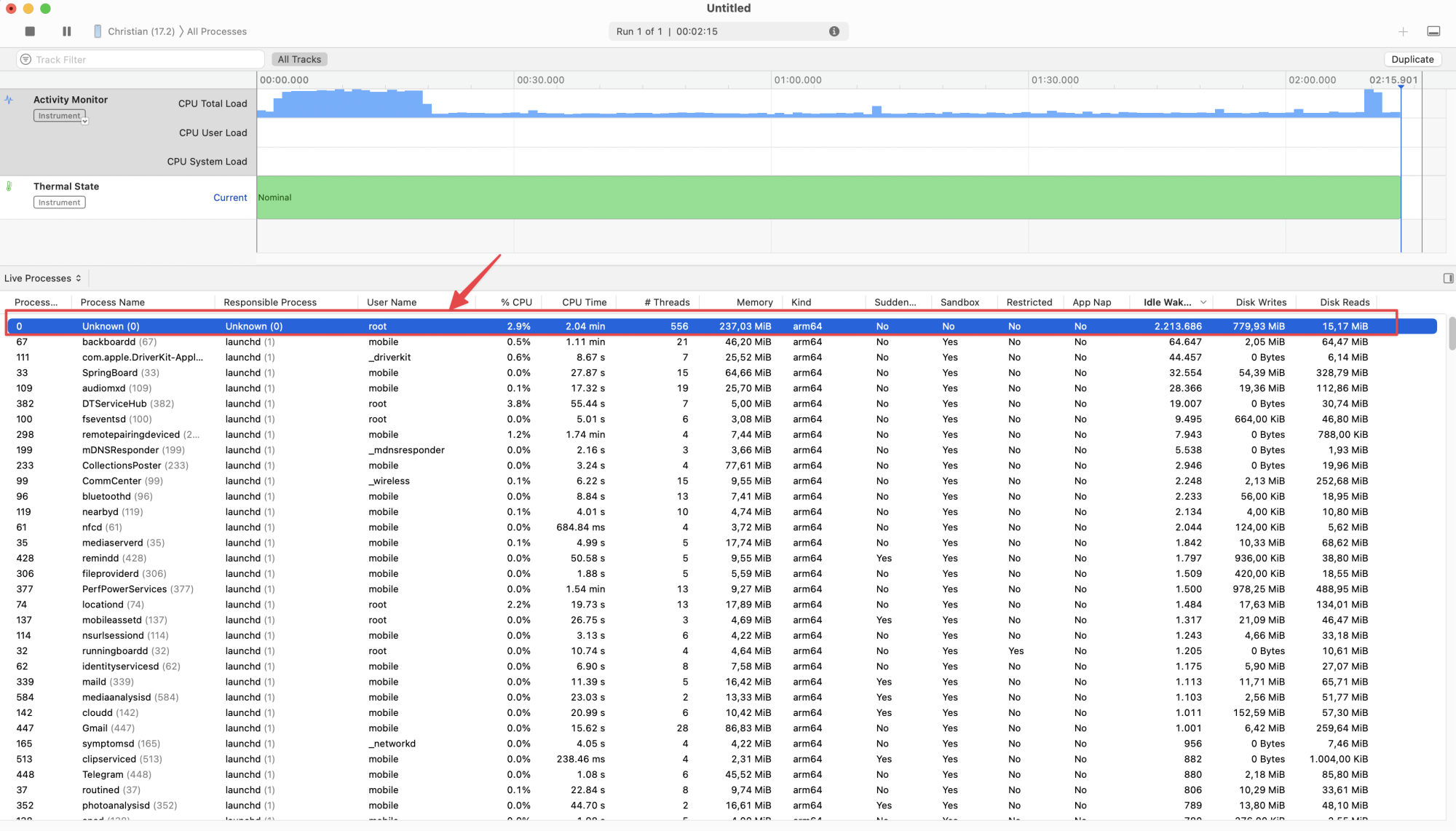Open the Live Processes view selector
Viewport: 1456px width, 831px height.
click(x=42, y=278)
